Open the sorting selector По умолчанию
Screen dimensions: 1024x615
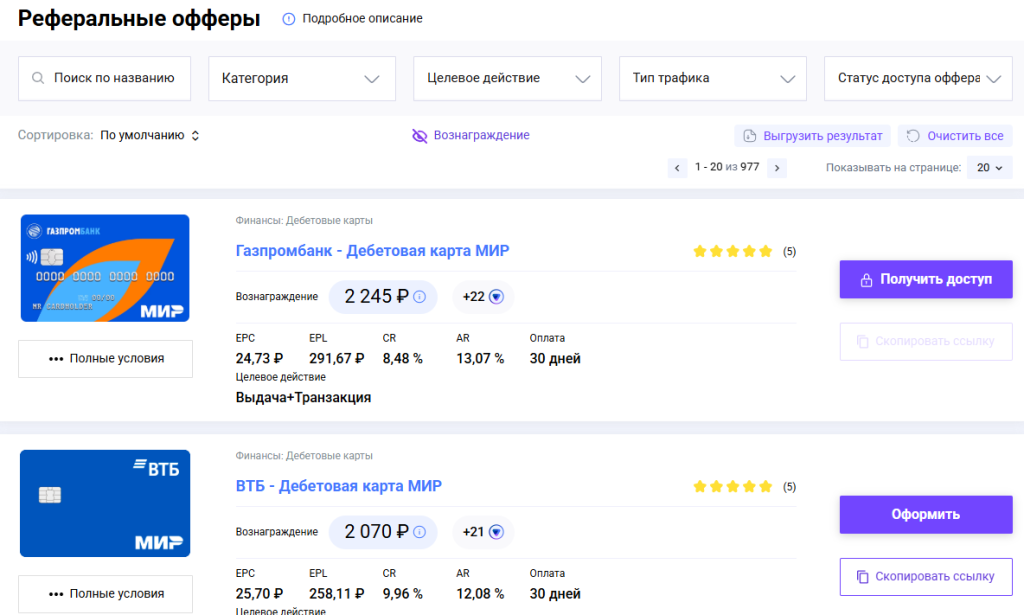[x=150, y=135]
